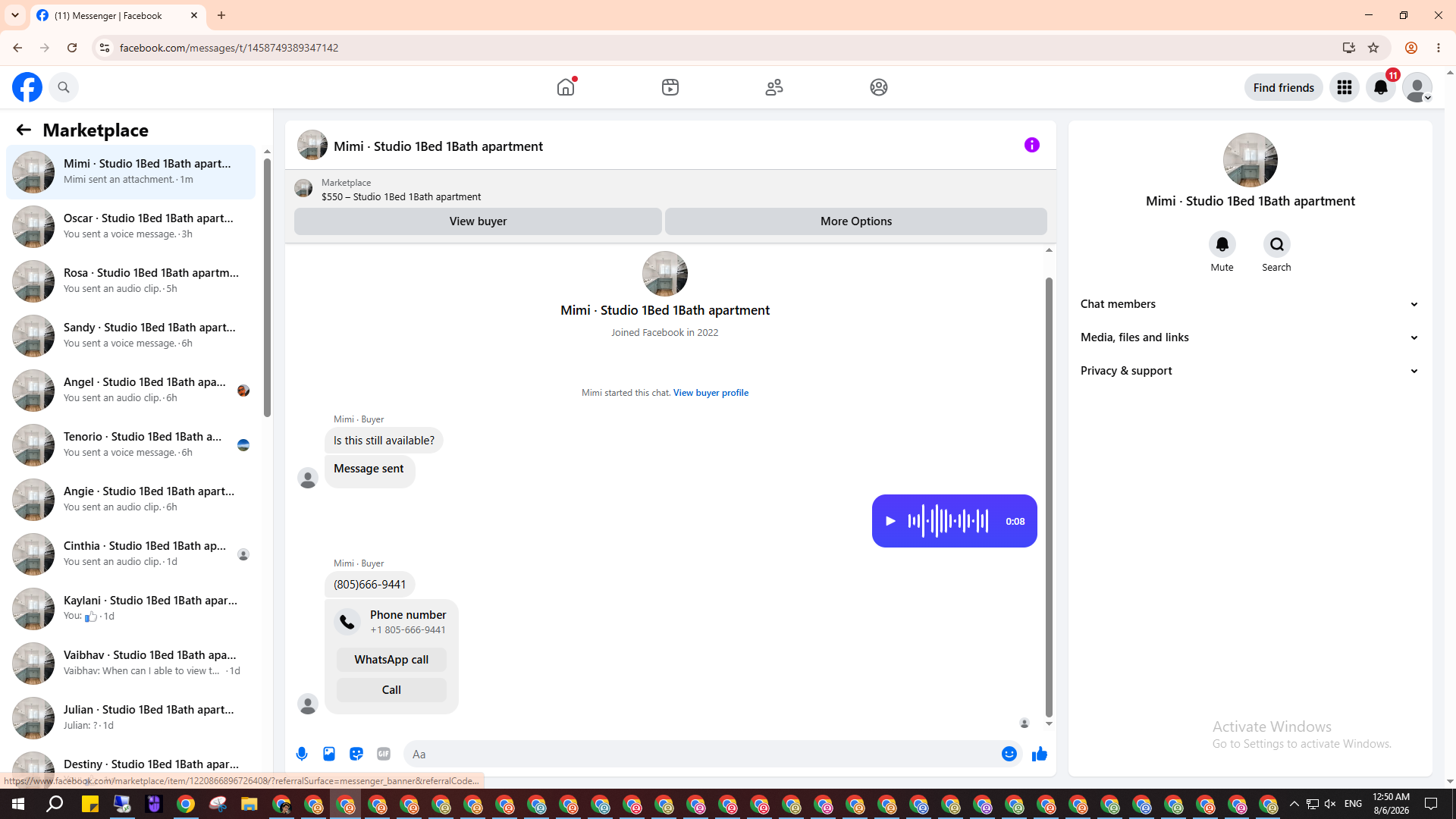Viewport: 1456px width, 819px height.
Task: Bookmark this tab with star icon
Action: pos(1373,48)
